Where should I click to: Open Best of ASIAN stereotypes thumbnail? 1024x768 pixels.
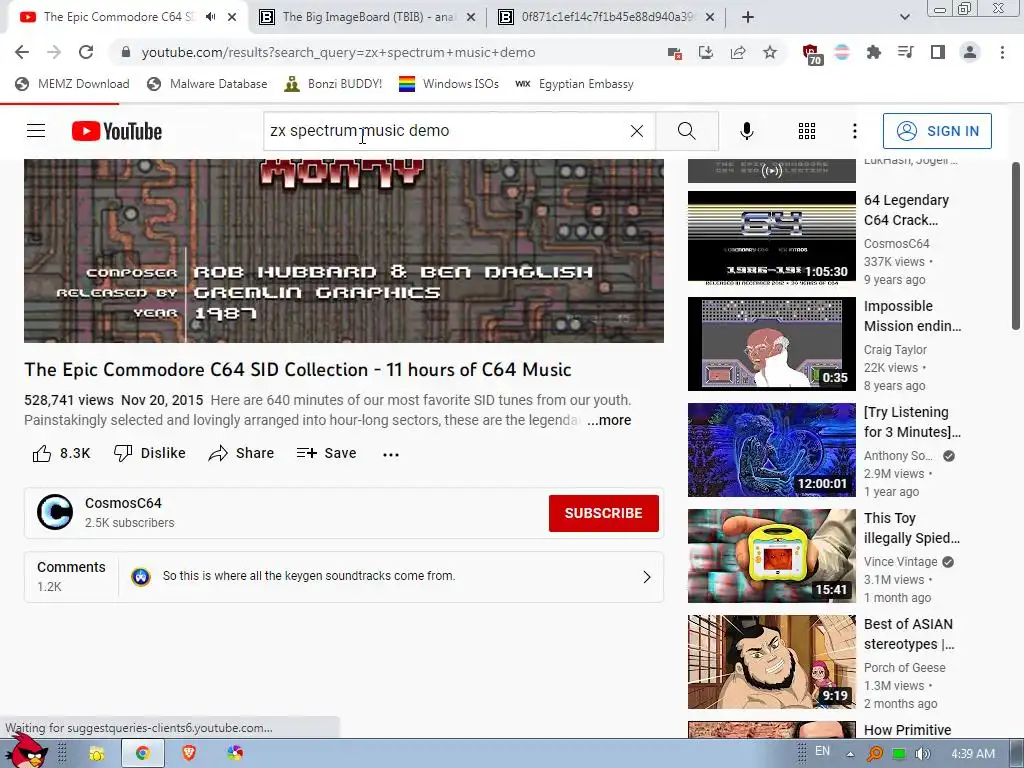coord(771,662)
